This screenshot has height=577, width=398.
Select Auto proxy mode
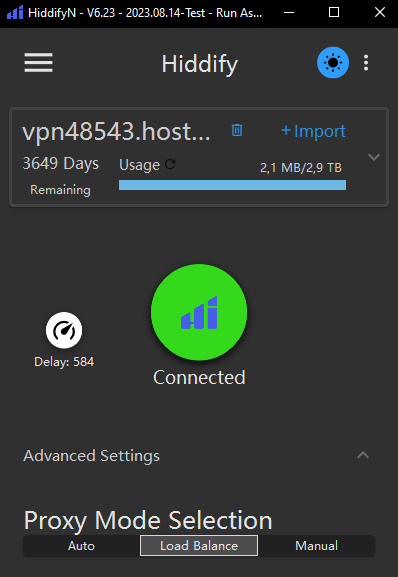(x=81, y=545)
